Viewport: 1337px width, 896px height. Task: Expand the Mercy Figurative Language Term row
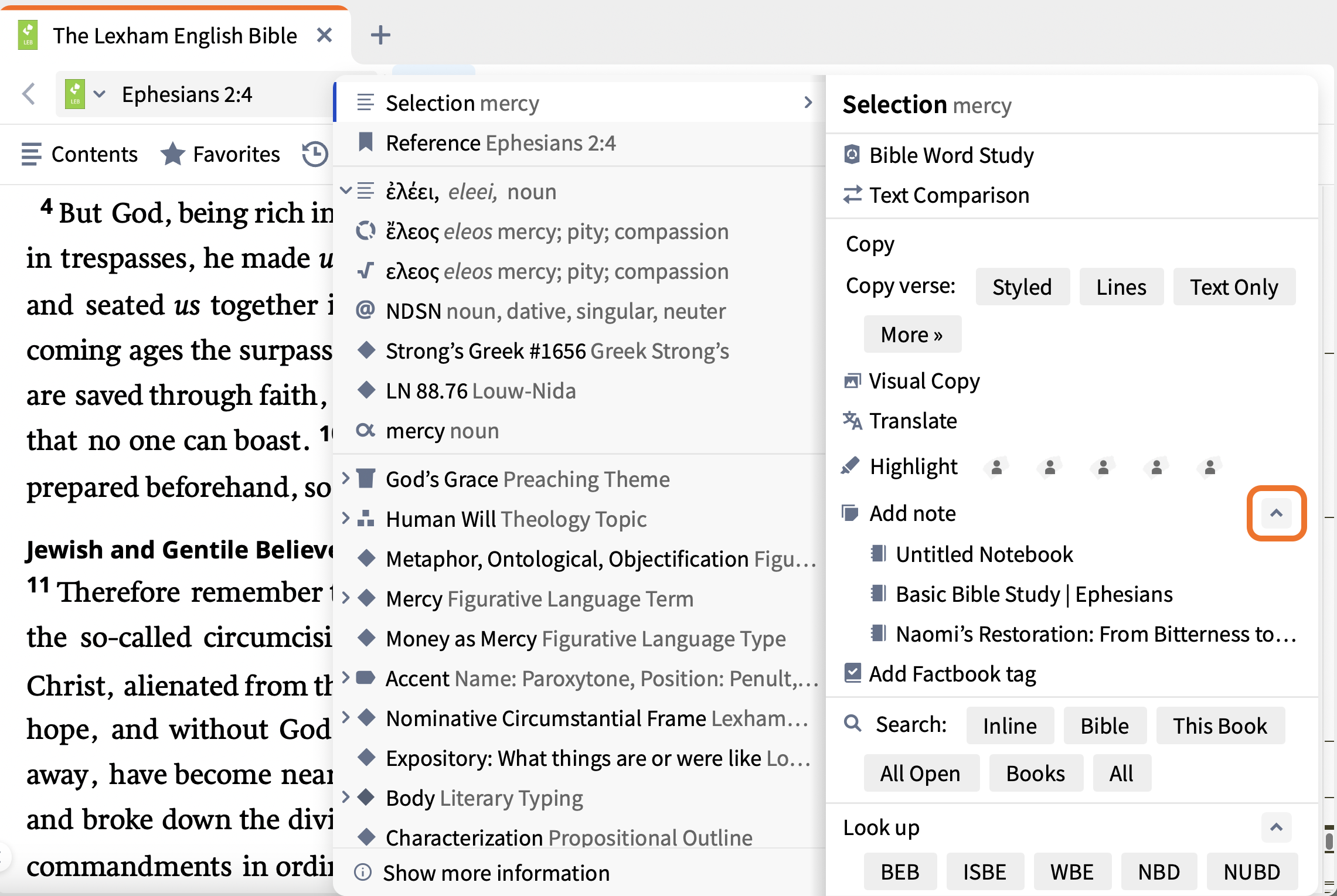tap(346, 598)
